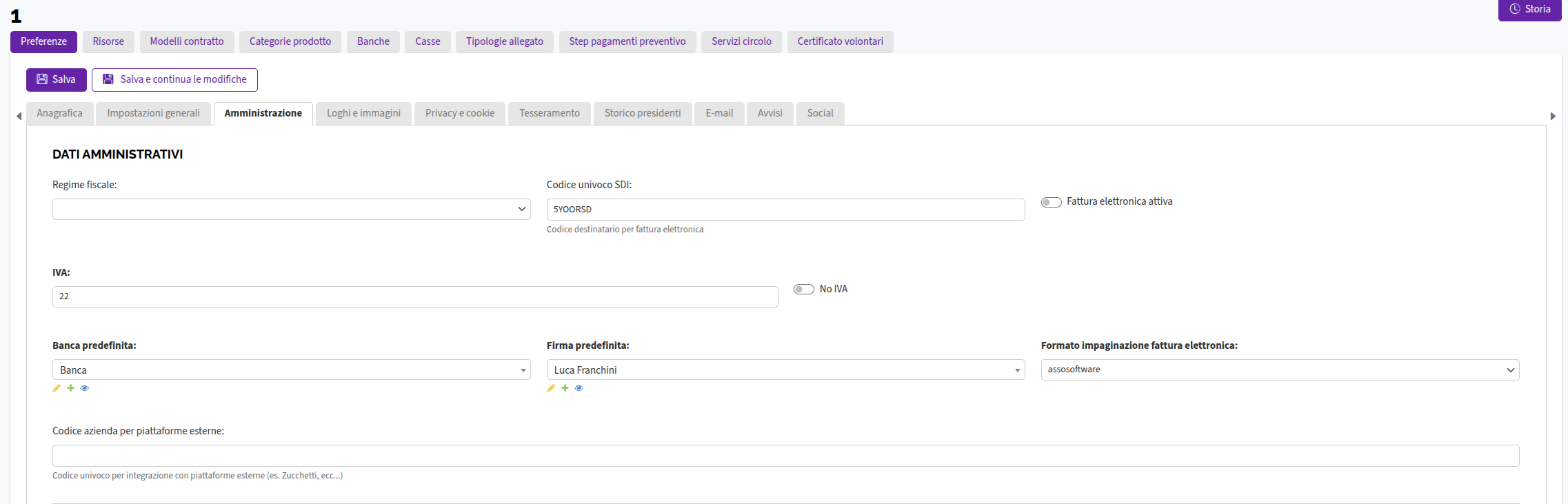
Task: View Banca predefinita with eye icon
Action: pos(85,388)
